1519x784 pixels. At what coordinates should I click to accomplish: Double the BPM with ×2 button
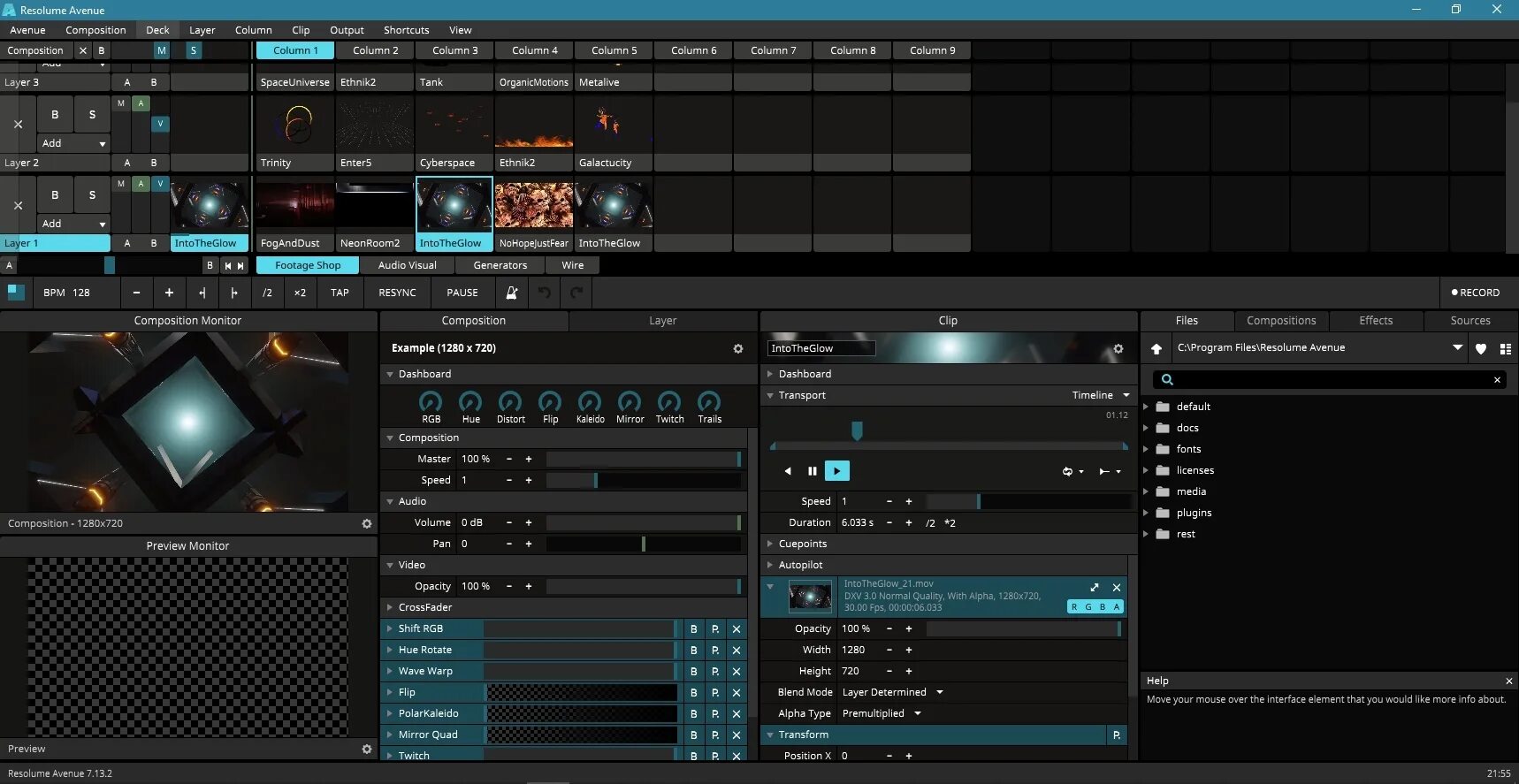(x=300, y=293)
